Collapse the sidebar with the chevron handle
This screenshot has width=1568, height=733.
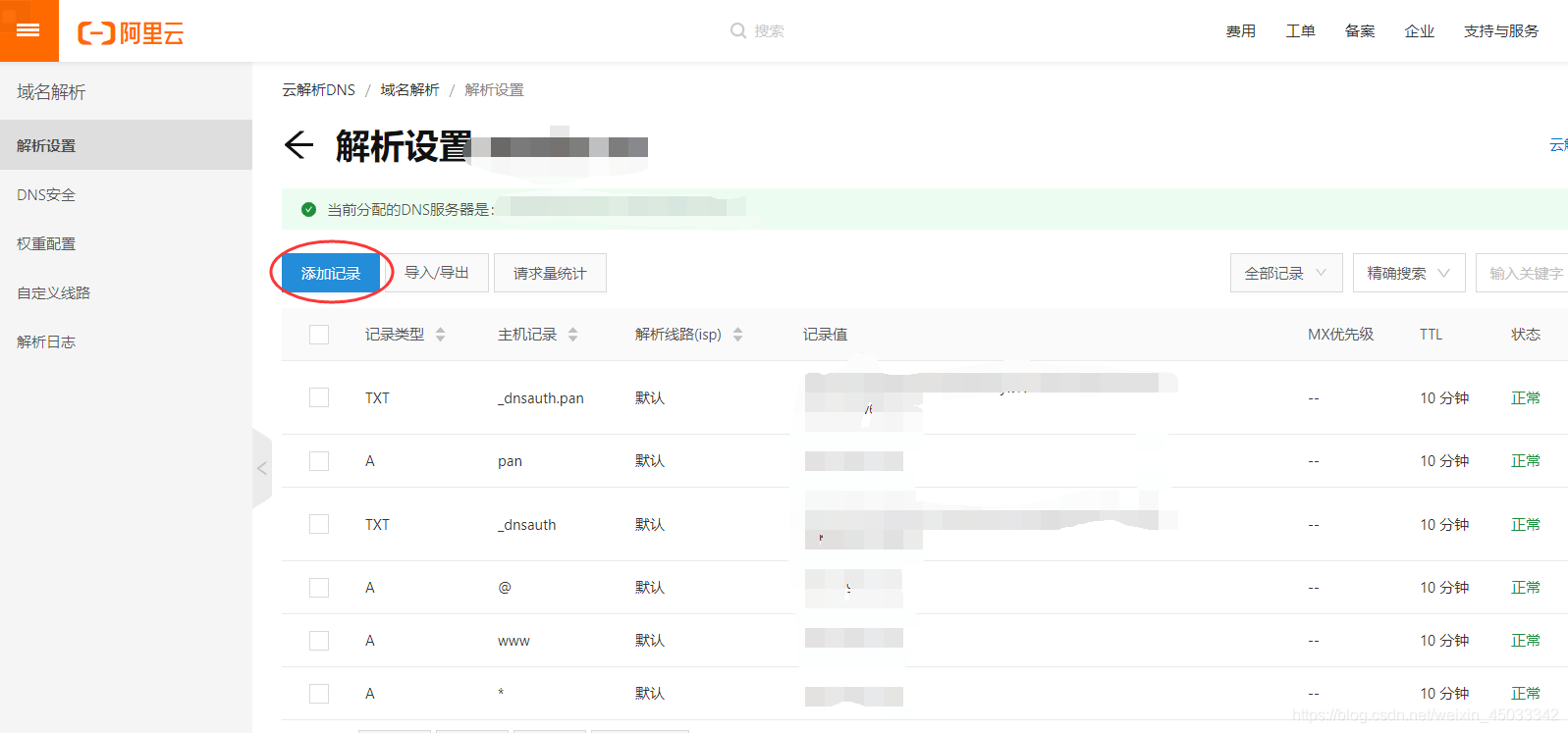click(262, 469)
